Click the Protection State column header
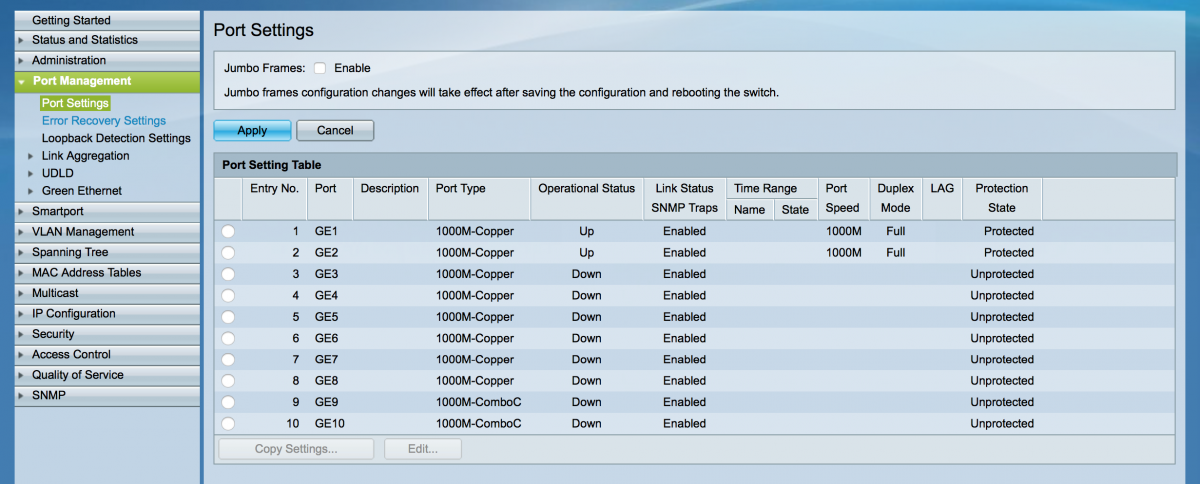1200x484 pixels. (x=1002, y=198)
